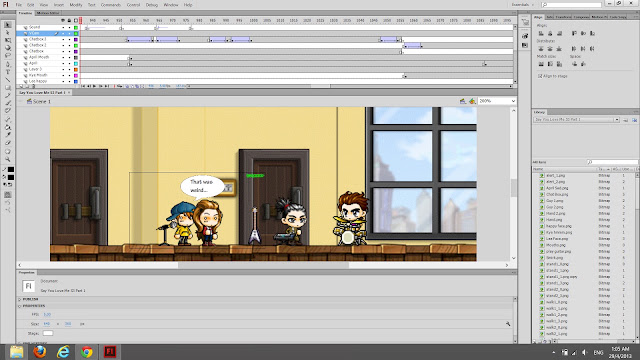Image resolution: width=640 pixels, height=360 pixels.
Task: Click the align left edge icon
Action: tap(541, 33)
